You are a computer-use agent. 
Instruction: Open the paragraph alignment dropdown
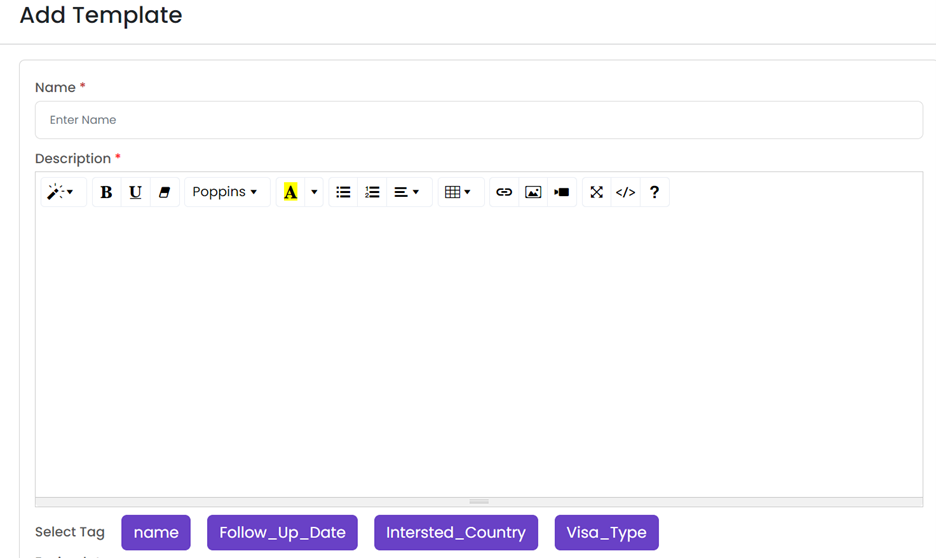410,192
